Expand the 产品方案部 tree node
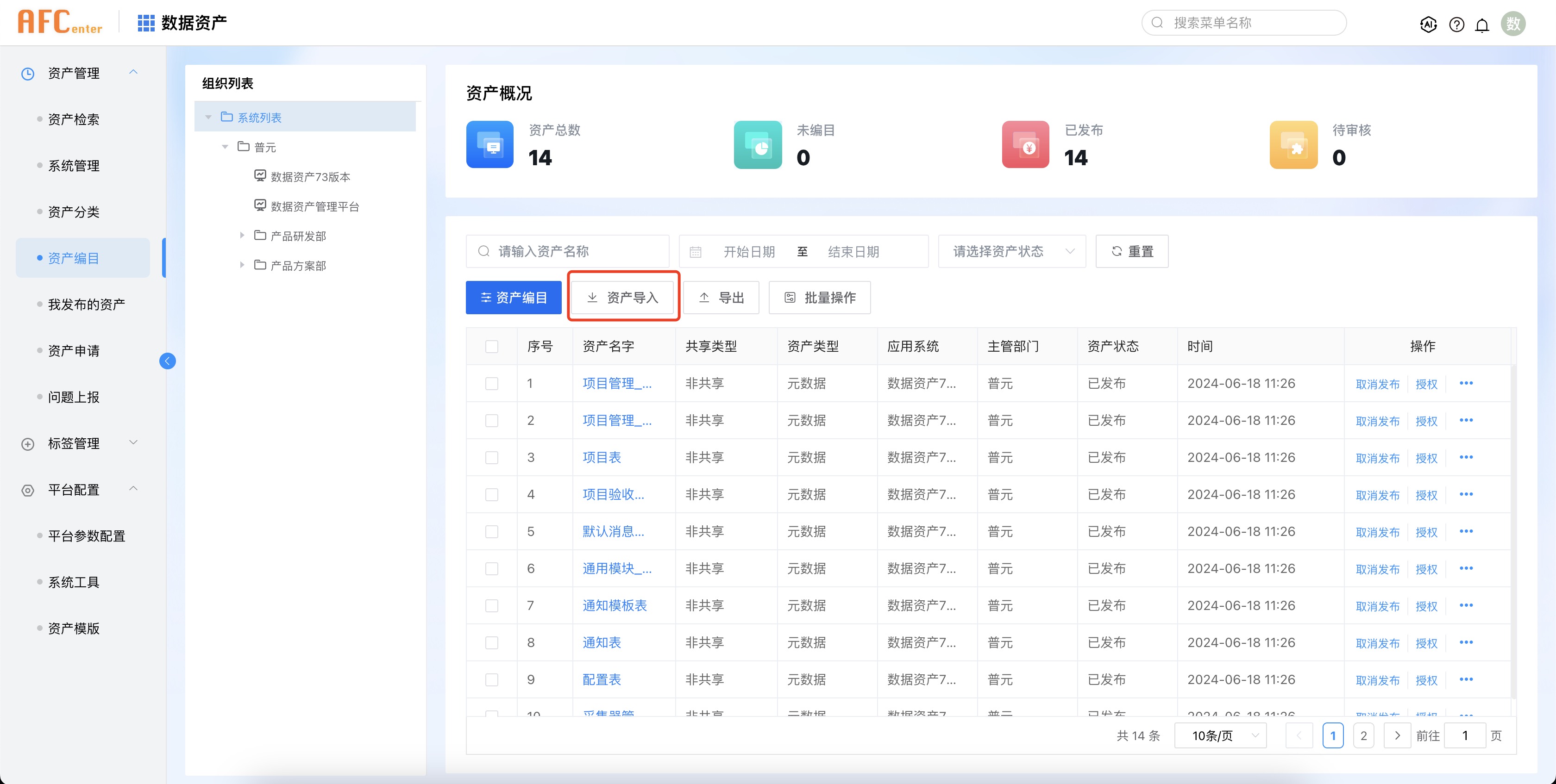This screenshot has width=1556, height=784. tap(242, 265)
